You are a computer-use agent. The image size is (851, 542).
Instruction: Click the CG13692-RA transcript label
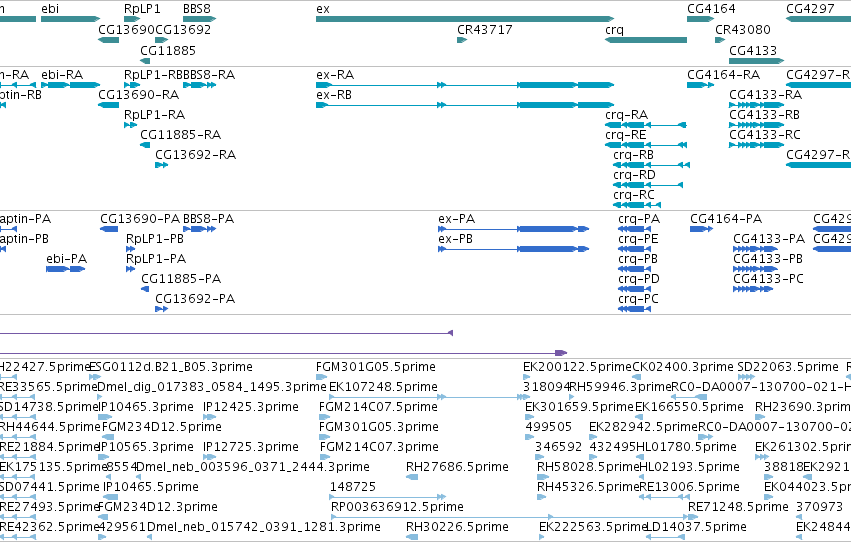point(195,155)
